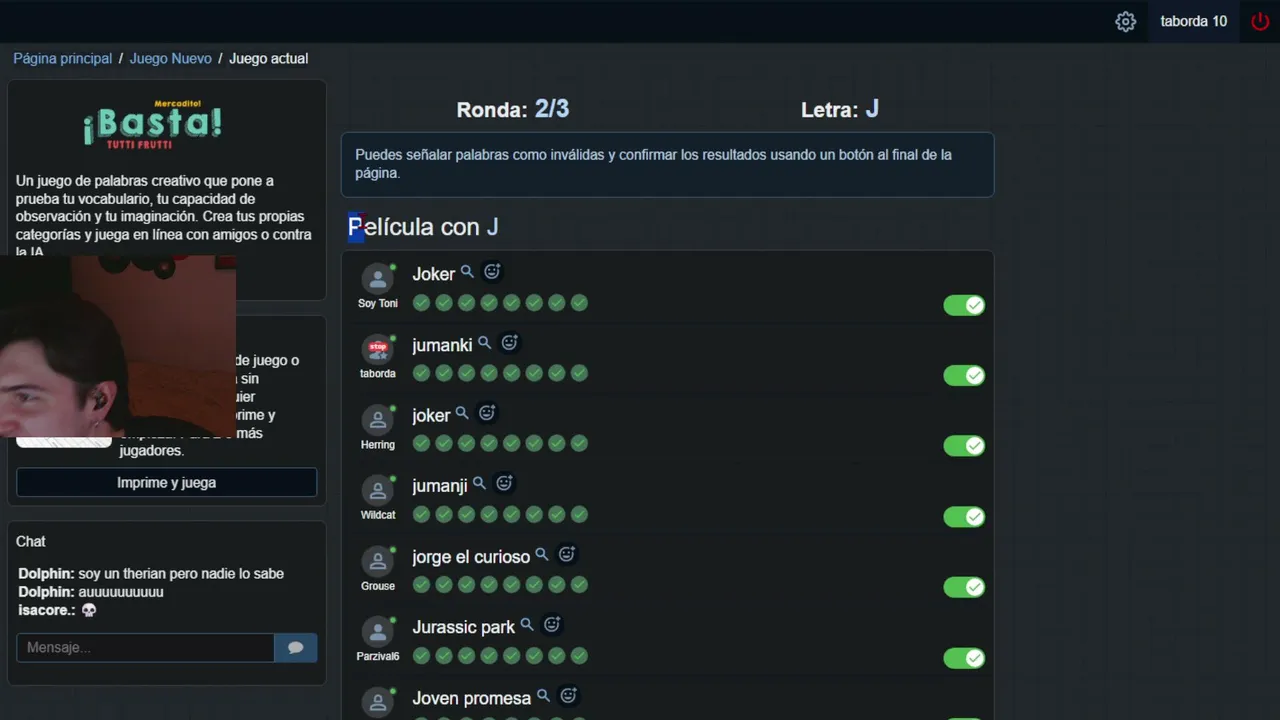Image resolution: width=1280 pixels, height=720 pixels.
Task: Click Soy Toni's avatar icon
Action: tap(377, 279)
